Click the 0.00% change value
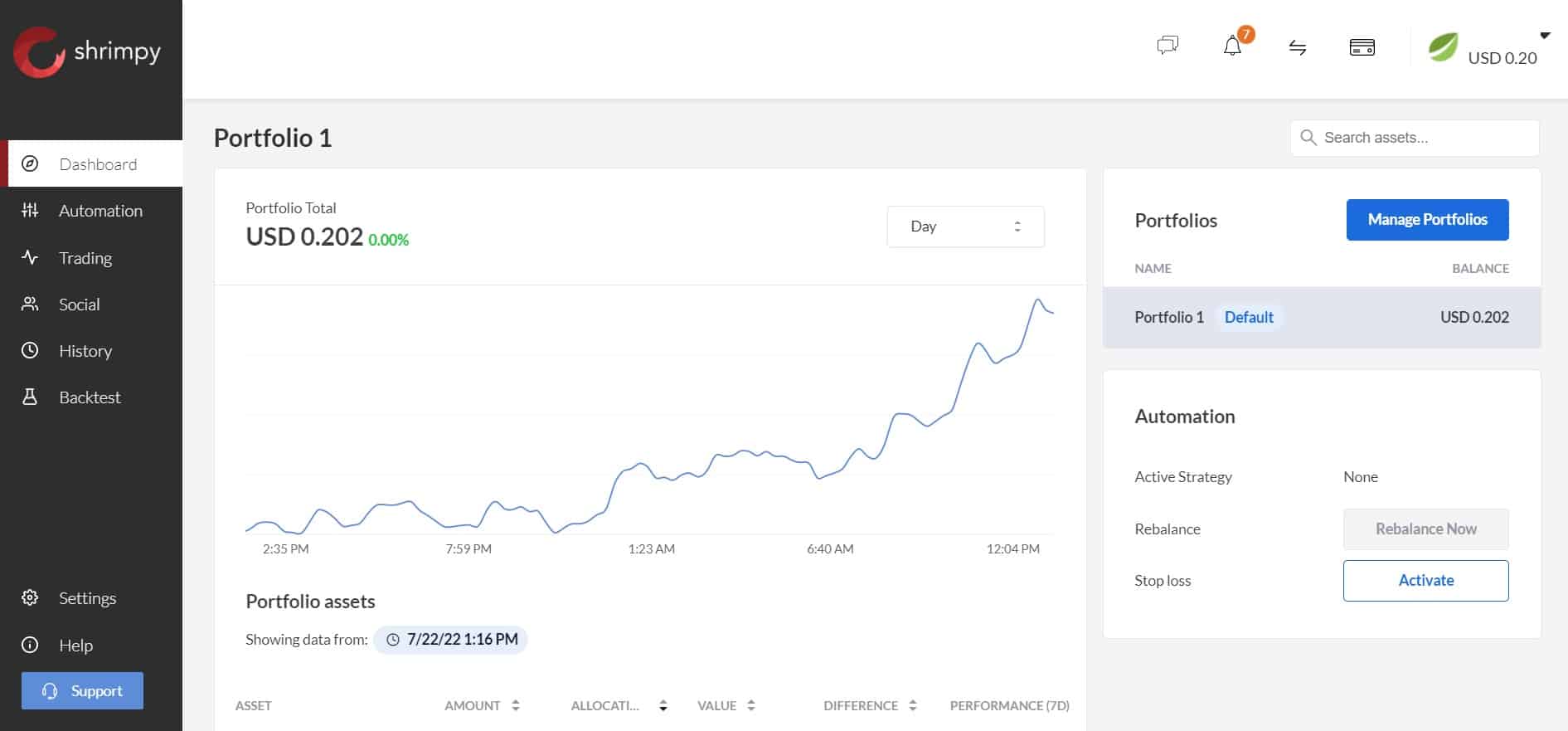The height and width of the screenshot is (731, 1568). pos(389,240)
